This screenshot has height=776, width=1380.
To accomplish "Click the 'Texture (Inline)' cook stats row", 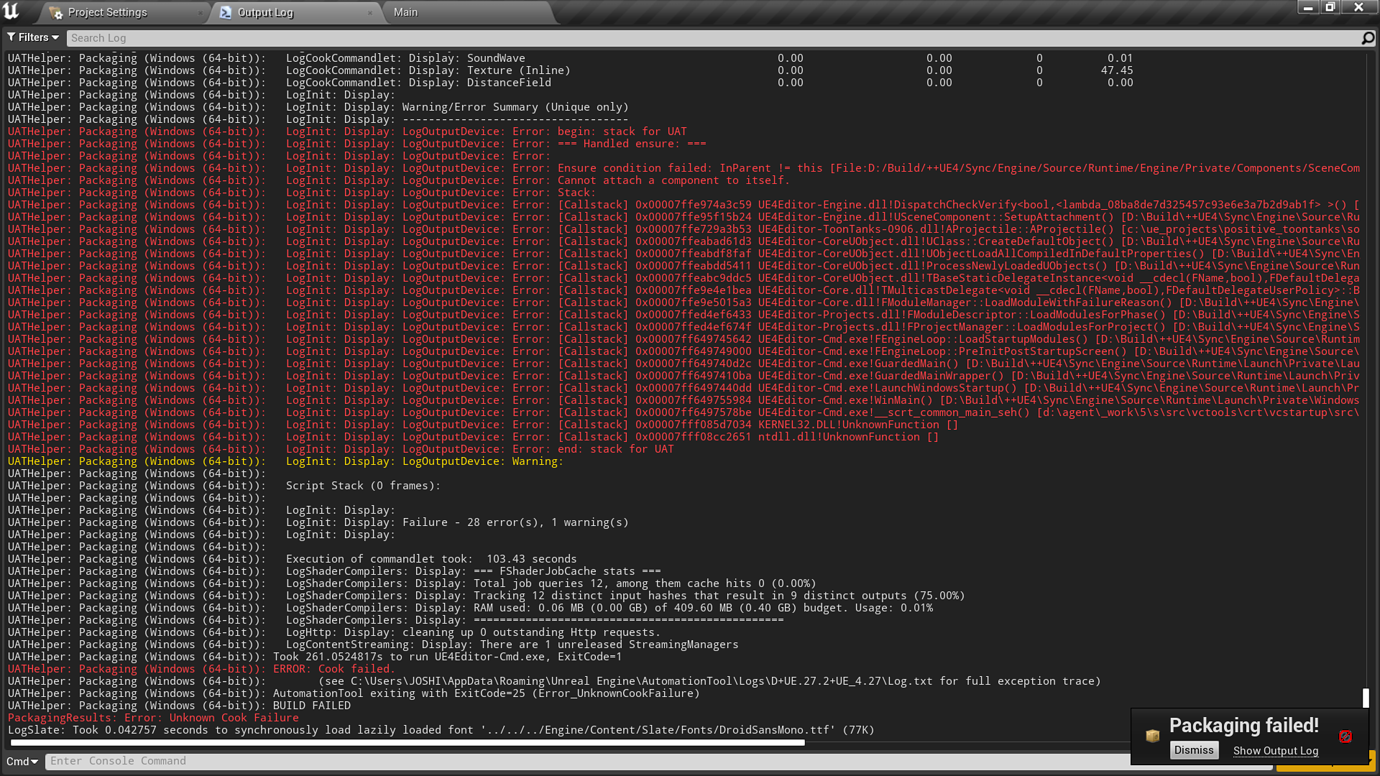I will pos(570,70).
